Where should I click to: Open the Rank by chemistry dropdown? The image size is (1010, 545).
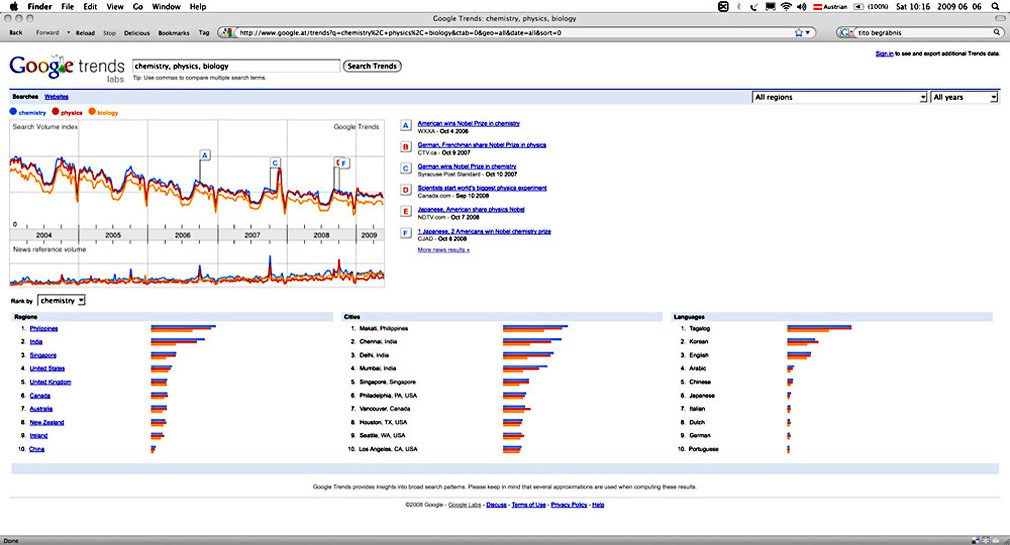62,301
